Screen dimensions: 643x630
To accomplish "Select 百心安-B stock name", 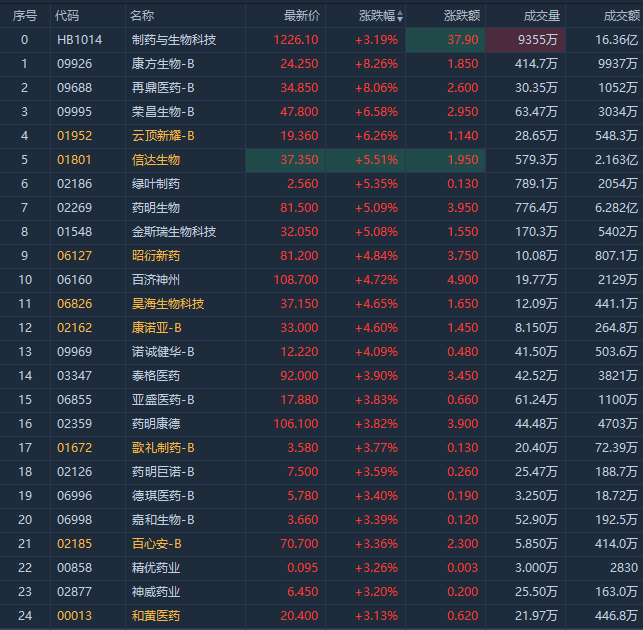I will (157, 544).
